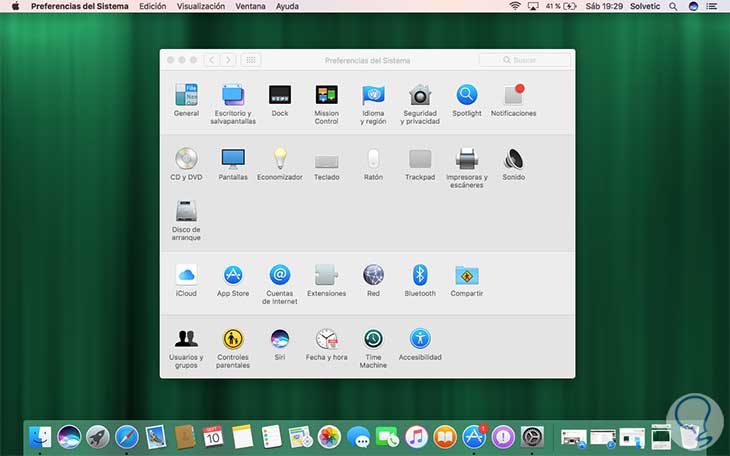
Task: Open Fecha y hora preferences
Action: [x=326, y=339]
